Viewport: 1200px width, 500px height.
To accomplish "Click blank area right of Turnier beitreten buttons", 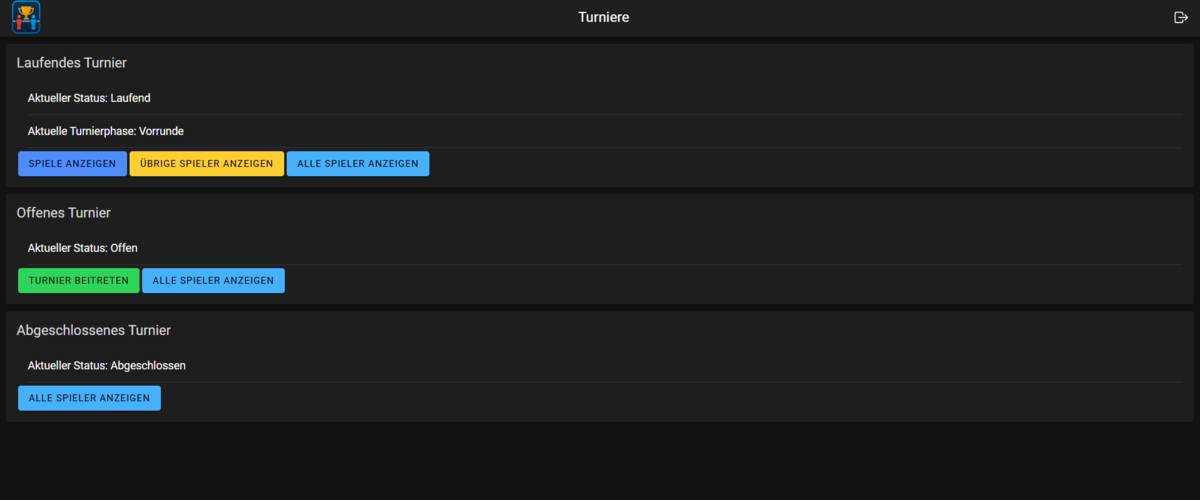I will (x=700, y=281).
